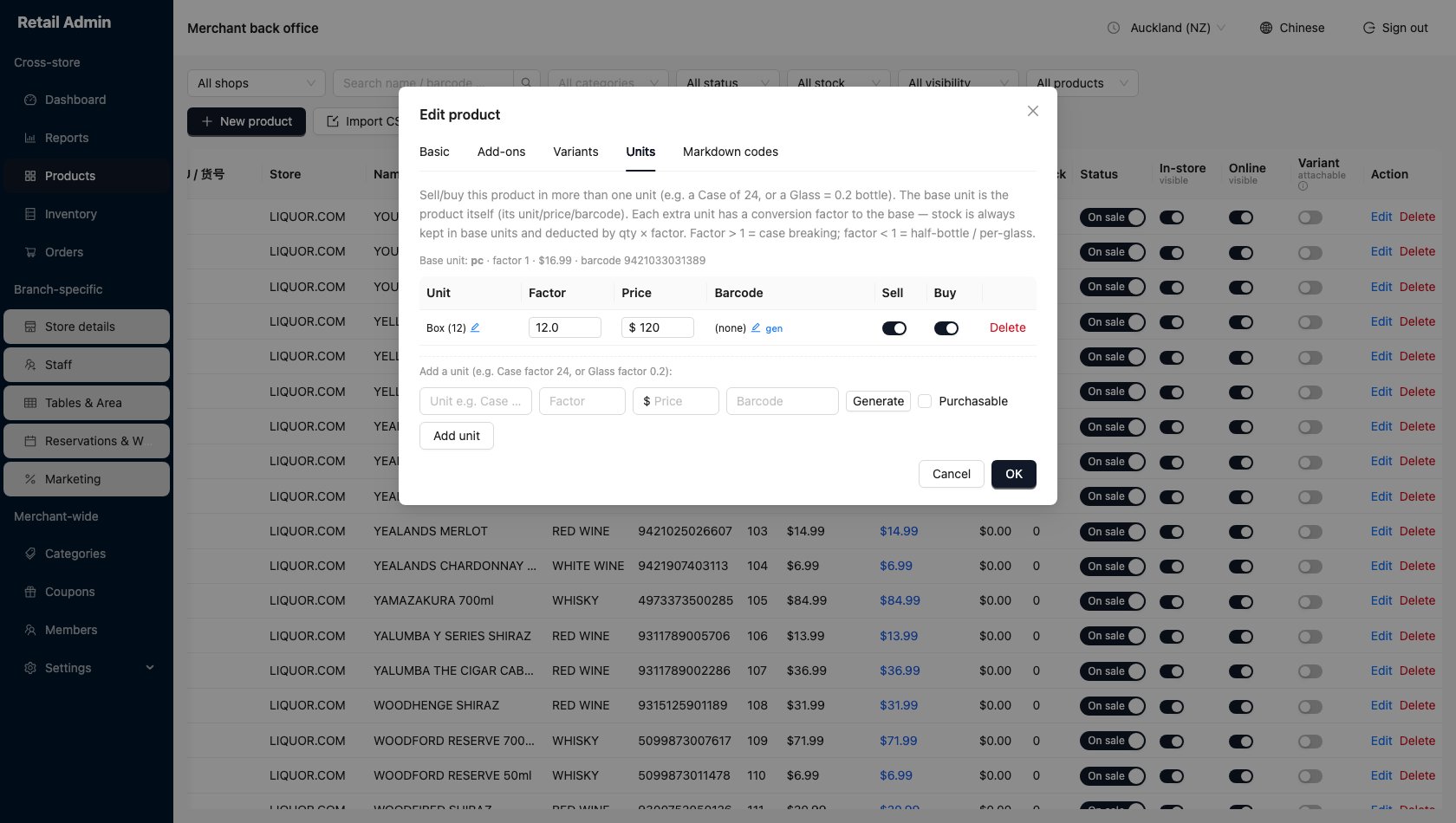Click the gen link to generate barcode

(x=774, y=328)
